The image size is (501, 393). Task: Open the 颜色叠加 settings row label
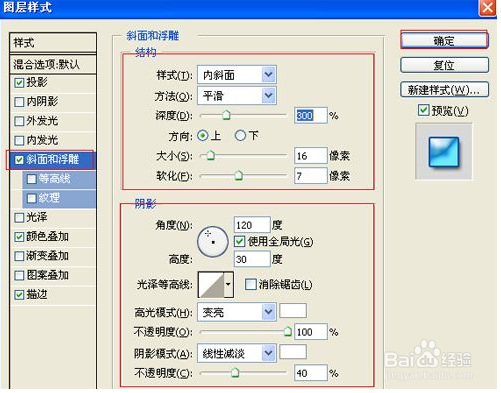(47, 237)
